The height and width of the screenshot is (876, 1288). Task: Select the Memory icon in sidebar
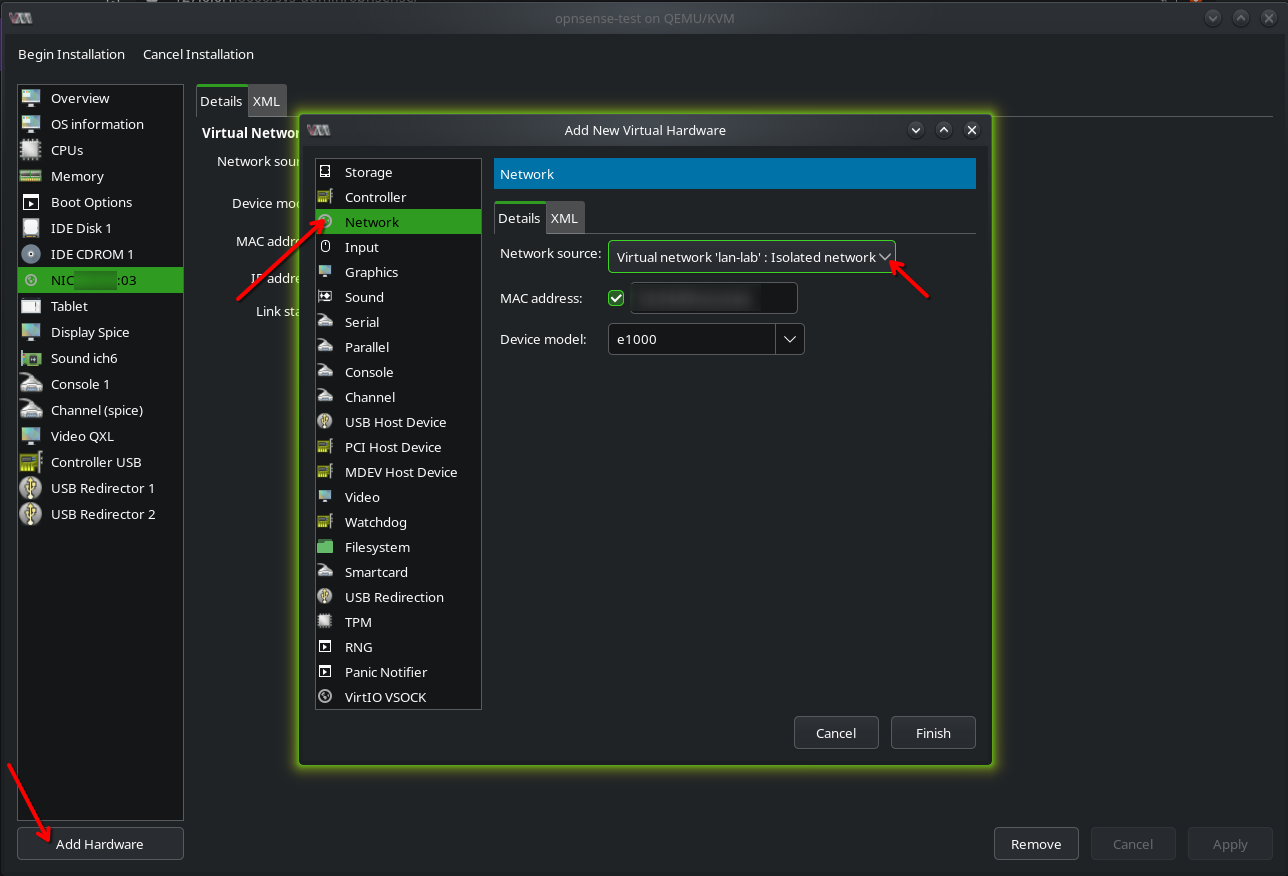[31, 176]
